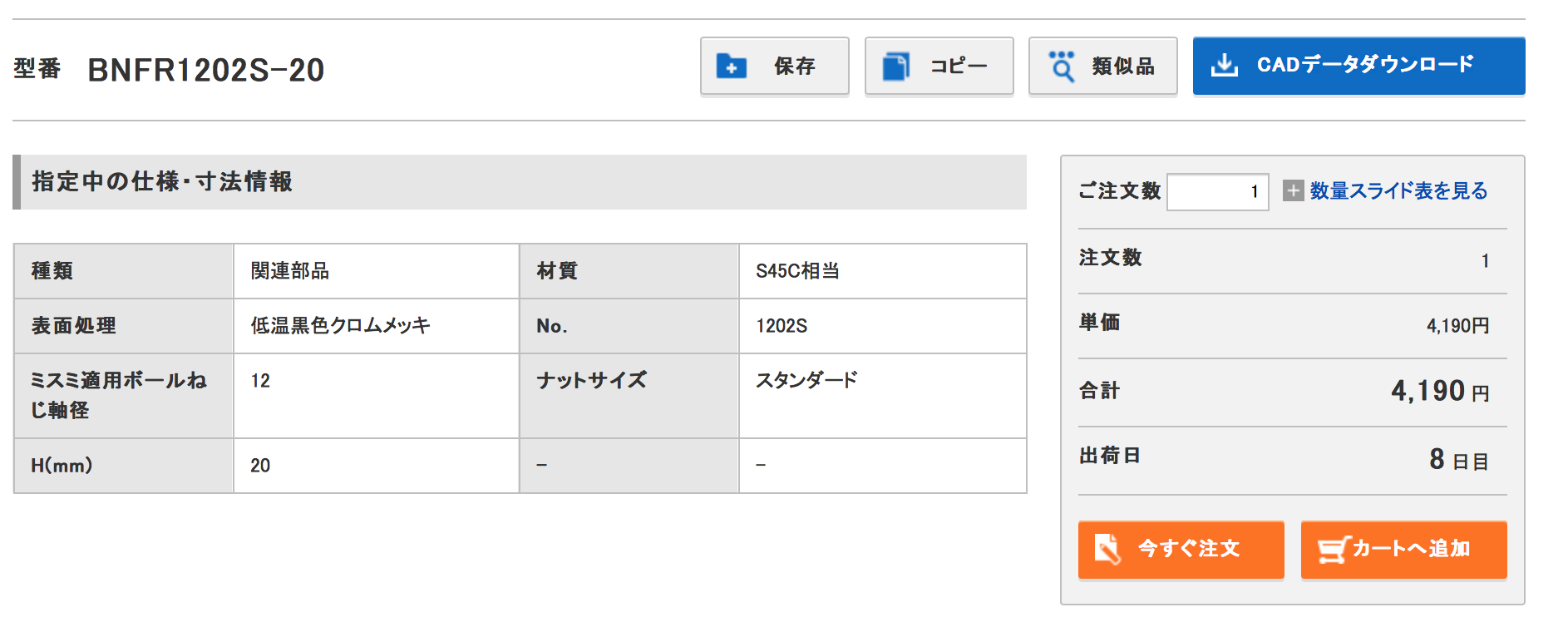Viewport: 1568px width, 622px height.
Task: Click the 指定中の仕様・寸法情報 header
Action: tap(520, 182)
